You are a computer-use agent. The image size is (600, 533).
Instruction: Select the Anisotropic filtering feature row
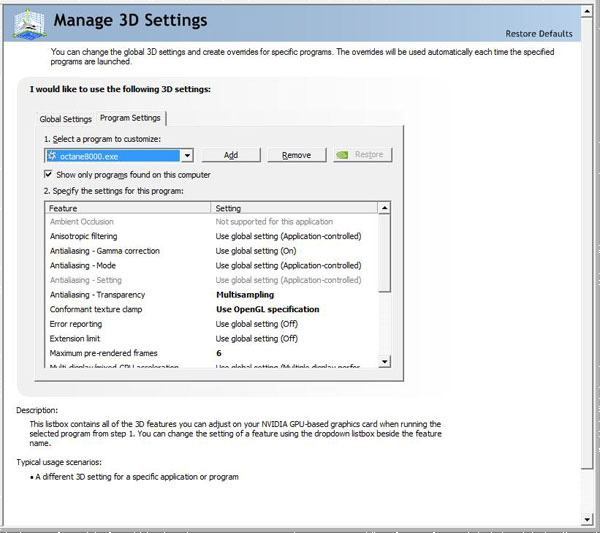212,236
